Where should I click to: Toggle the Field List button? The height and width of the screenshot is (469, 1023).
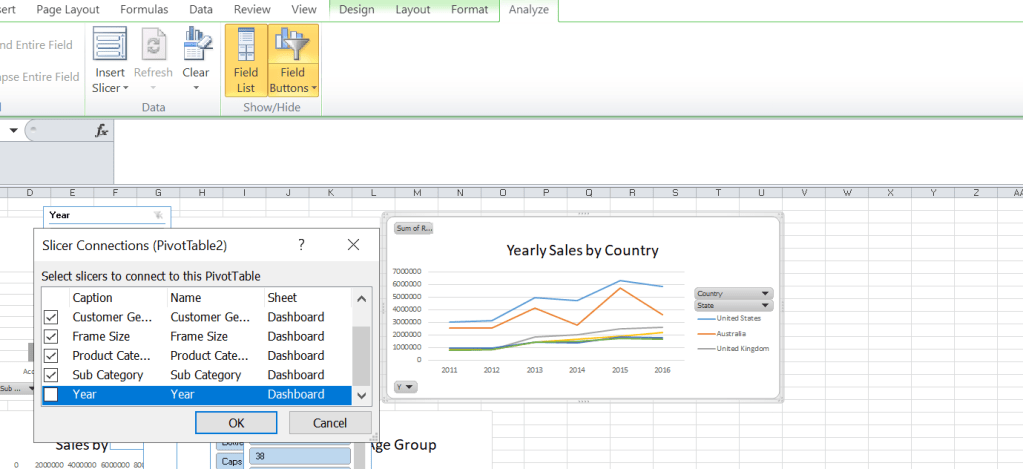coord(245,60)
